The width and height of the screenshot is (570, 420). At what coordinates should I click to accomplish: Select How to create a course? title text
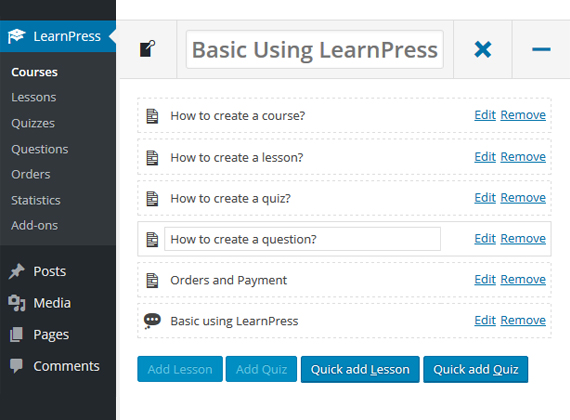238,116
